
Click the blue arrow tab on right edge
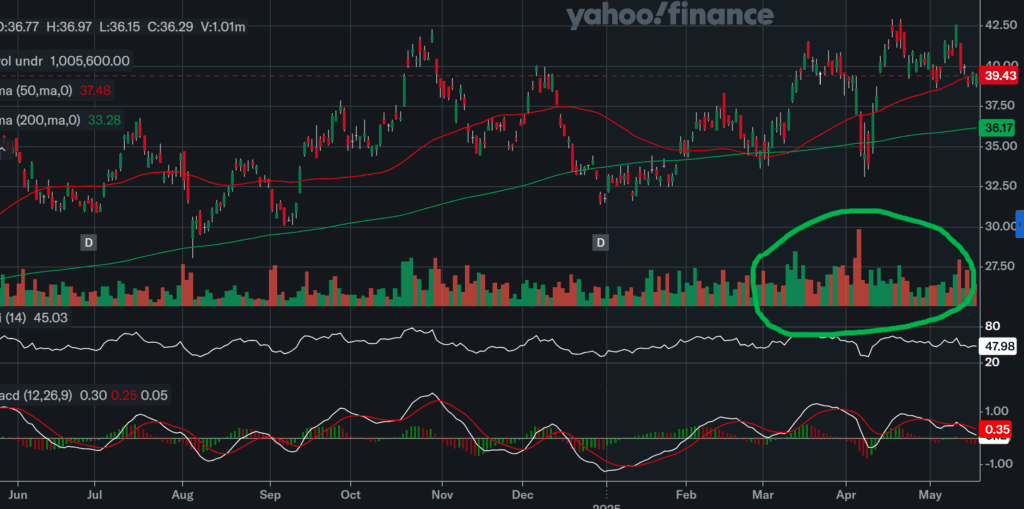click(x=1019, y=222)
